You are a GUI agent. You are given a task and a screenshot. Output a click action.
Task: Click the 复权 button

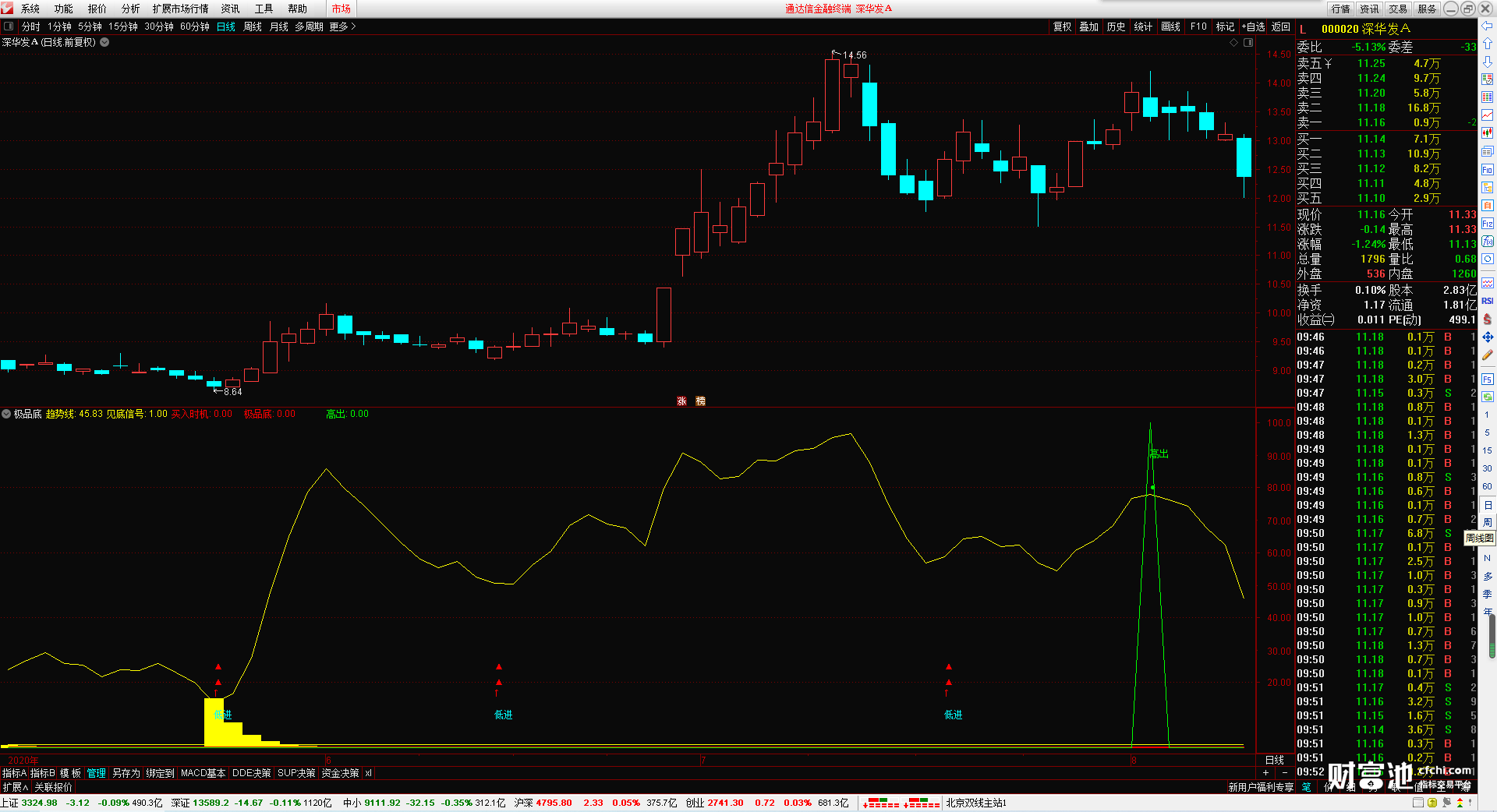(1063, 26)
